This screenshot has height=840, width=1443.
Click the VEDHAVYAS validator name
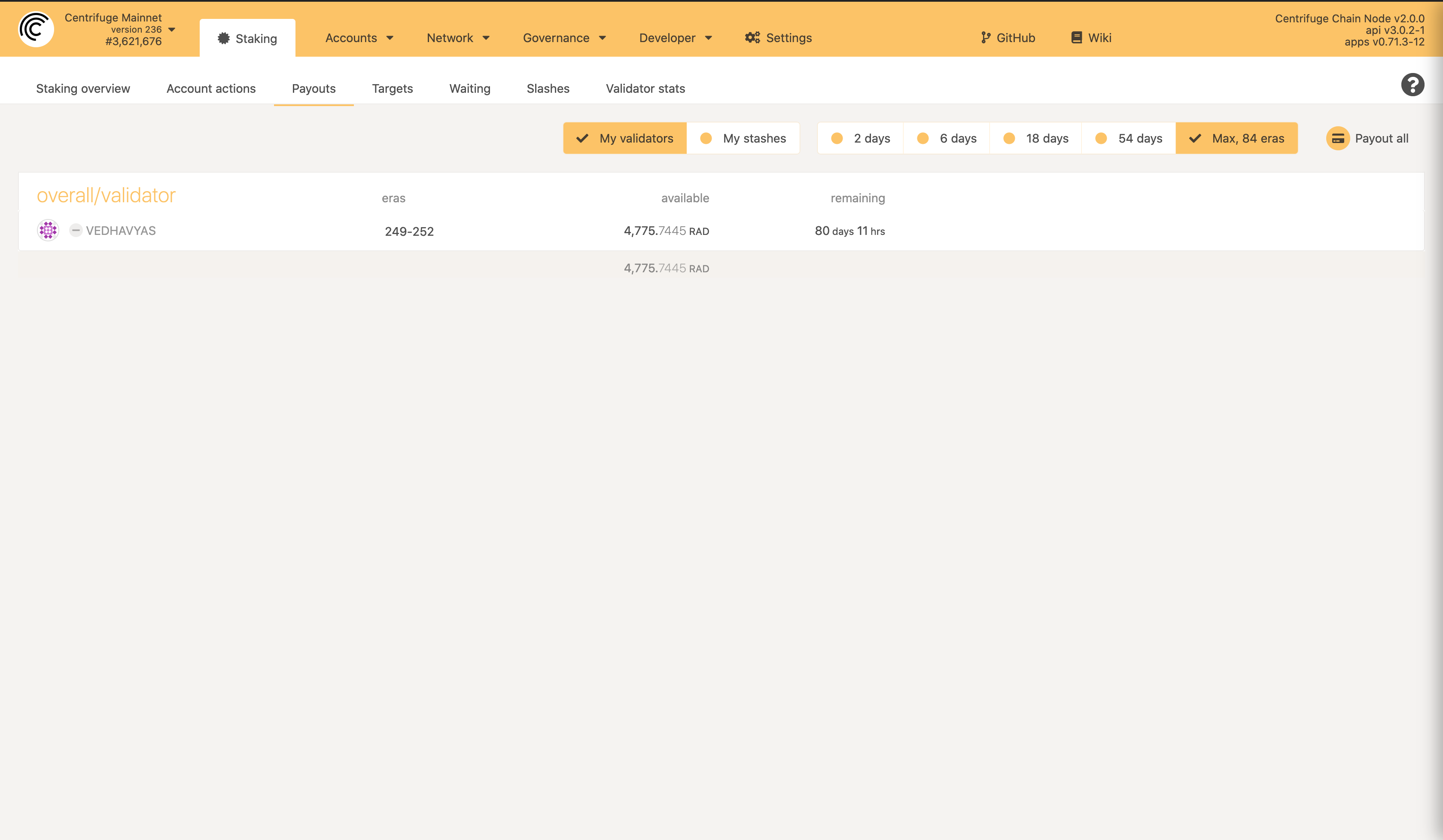(121, 230)
